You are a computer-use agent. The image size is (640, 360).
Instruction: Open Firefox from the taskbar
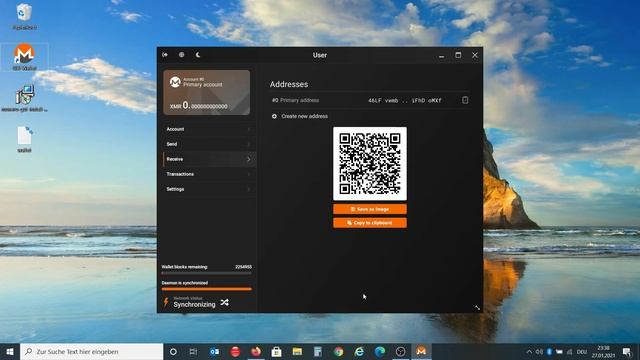coord(256,351)
